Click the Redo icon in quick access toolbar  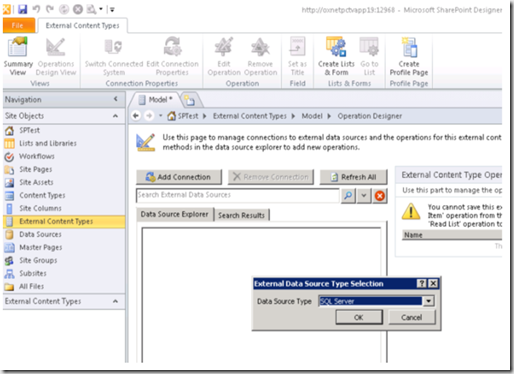tap(50, 9)
